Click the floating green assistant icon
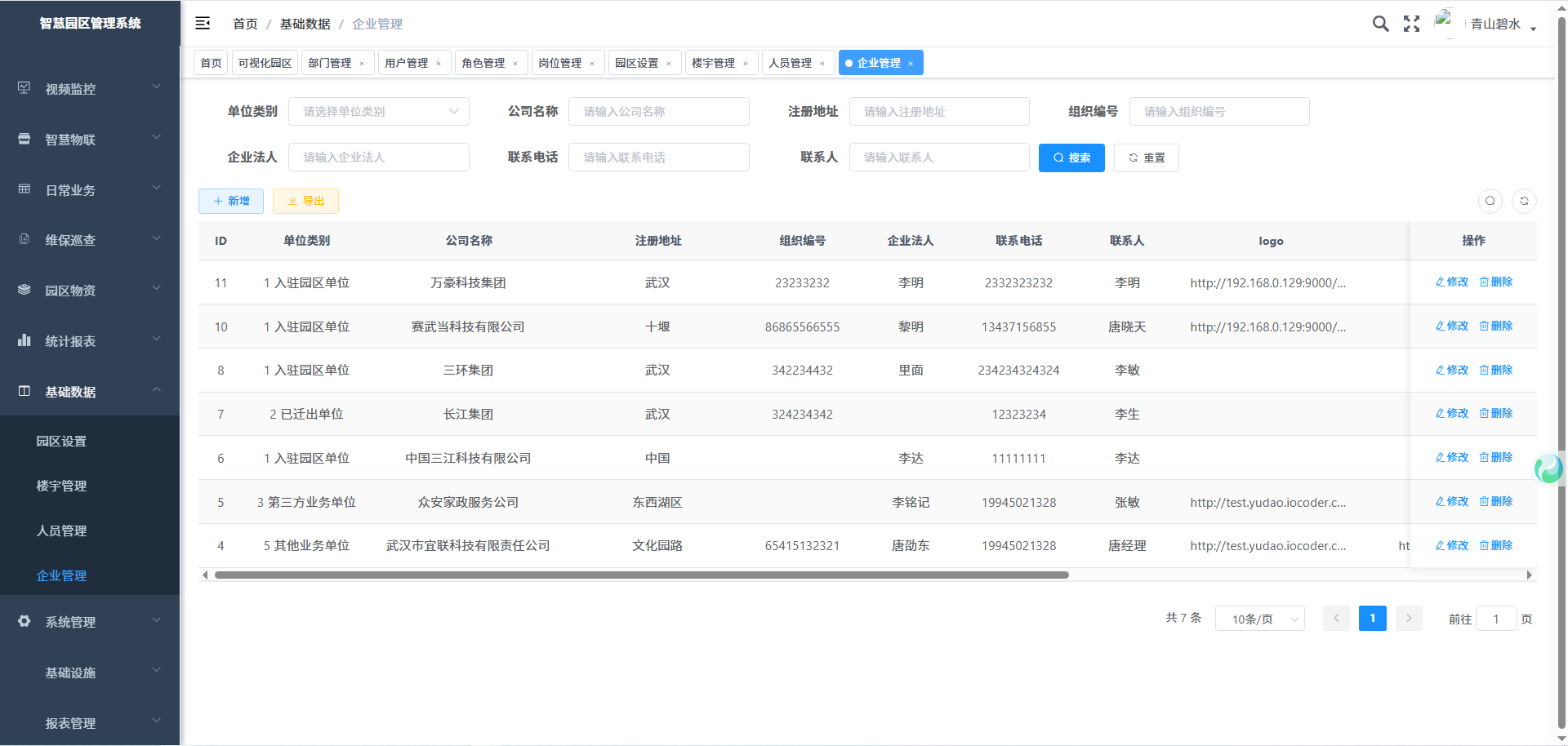Viewport: 1568px width, 746px height. (x=1548, y=468)
